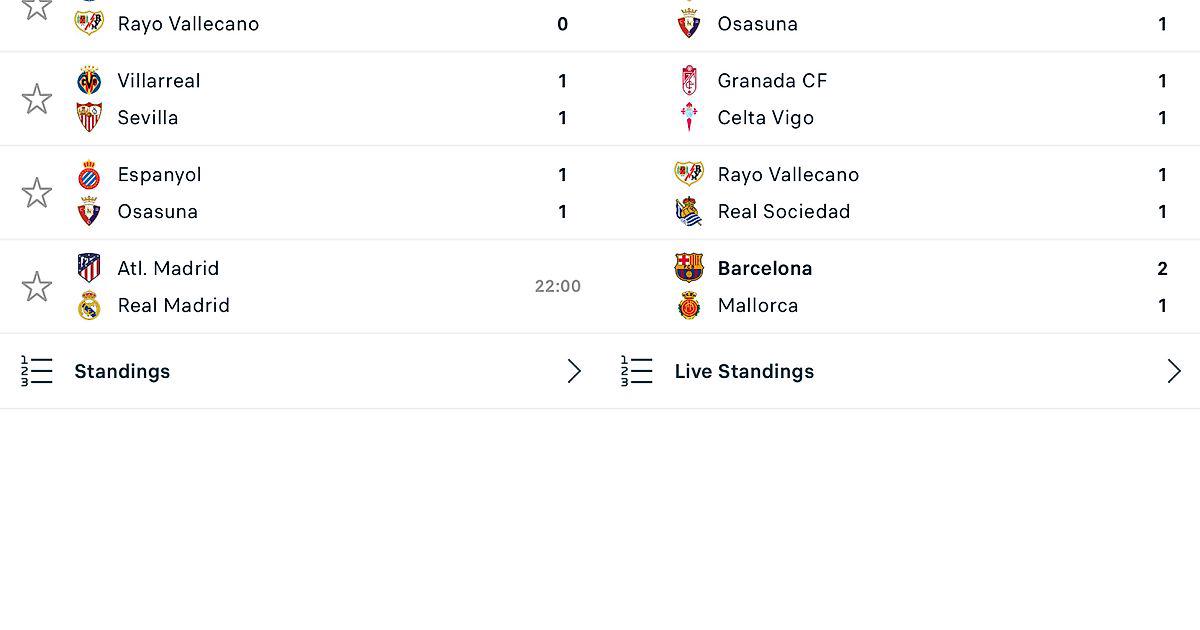Open the Real Sociedad team link
The width and height of the screenshot is (1200, 630).
[784, 212]
